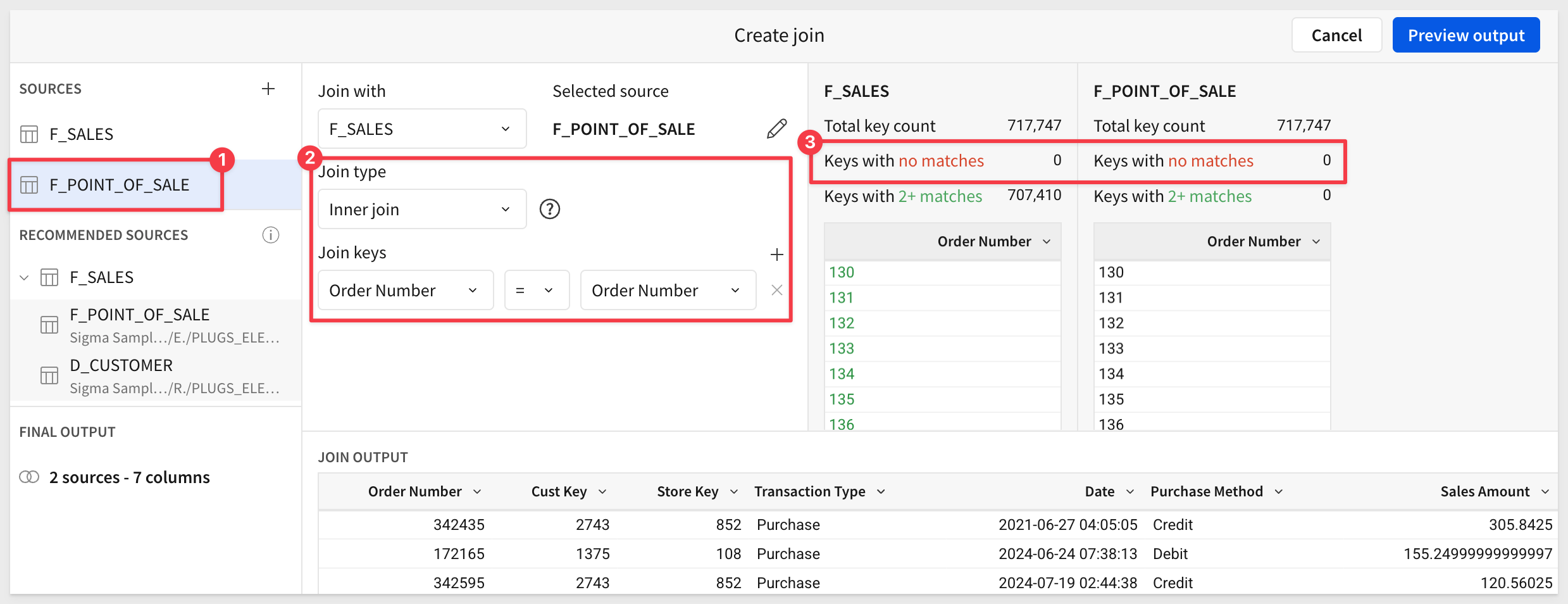Open the Join with F_SALES dropdown
This screenshot has width=1568, height=604.
tap(421, 129)
